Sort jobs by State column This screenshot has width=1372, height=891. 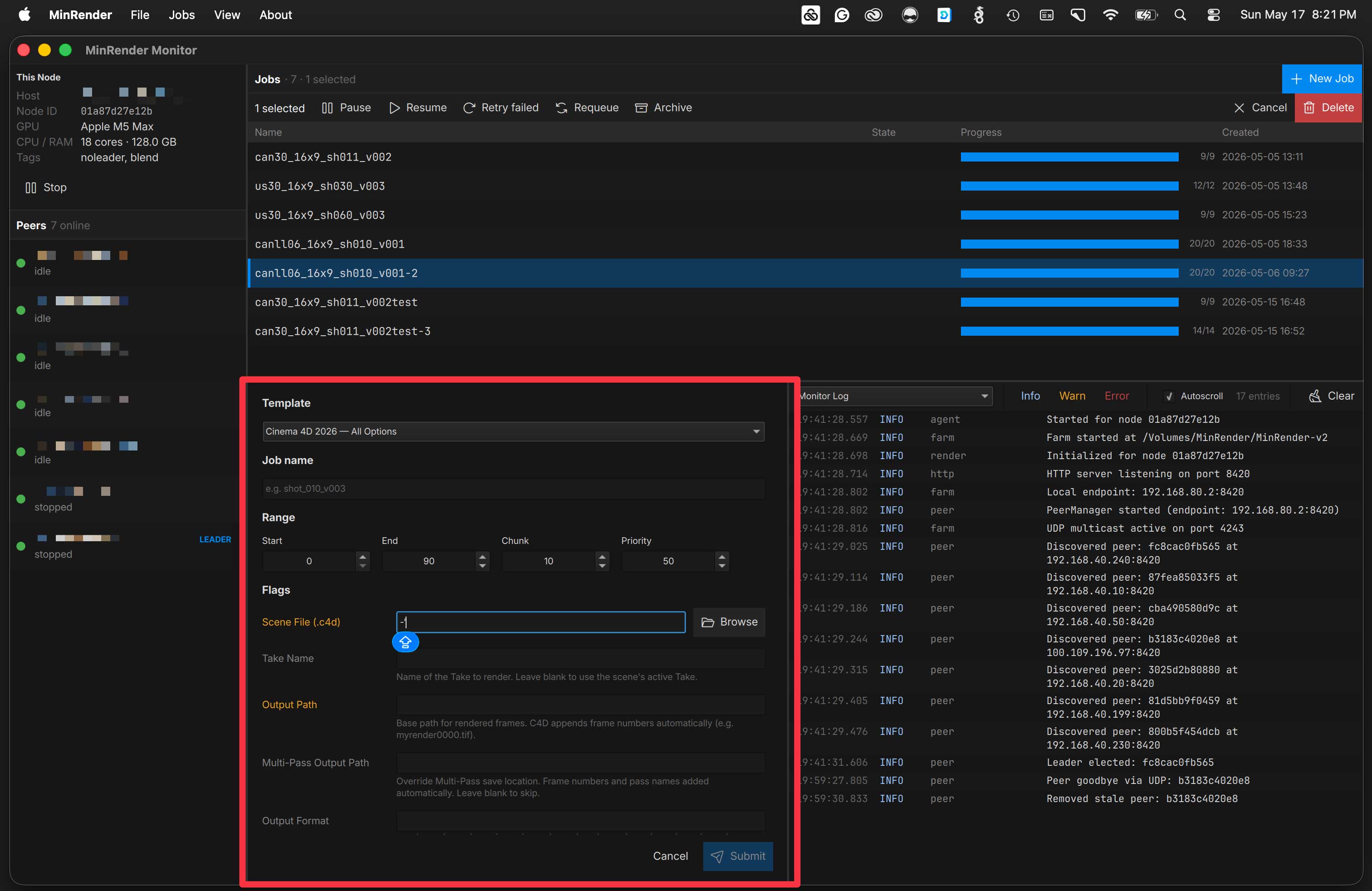pyautogui.click(x=883, y=132)
